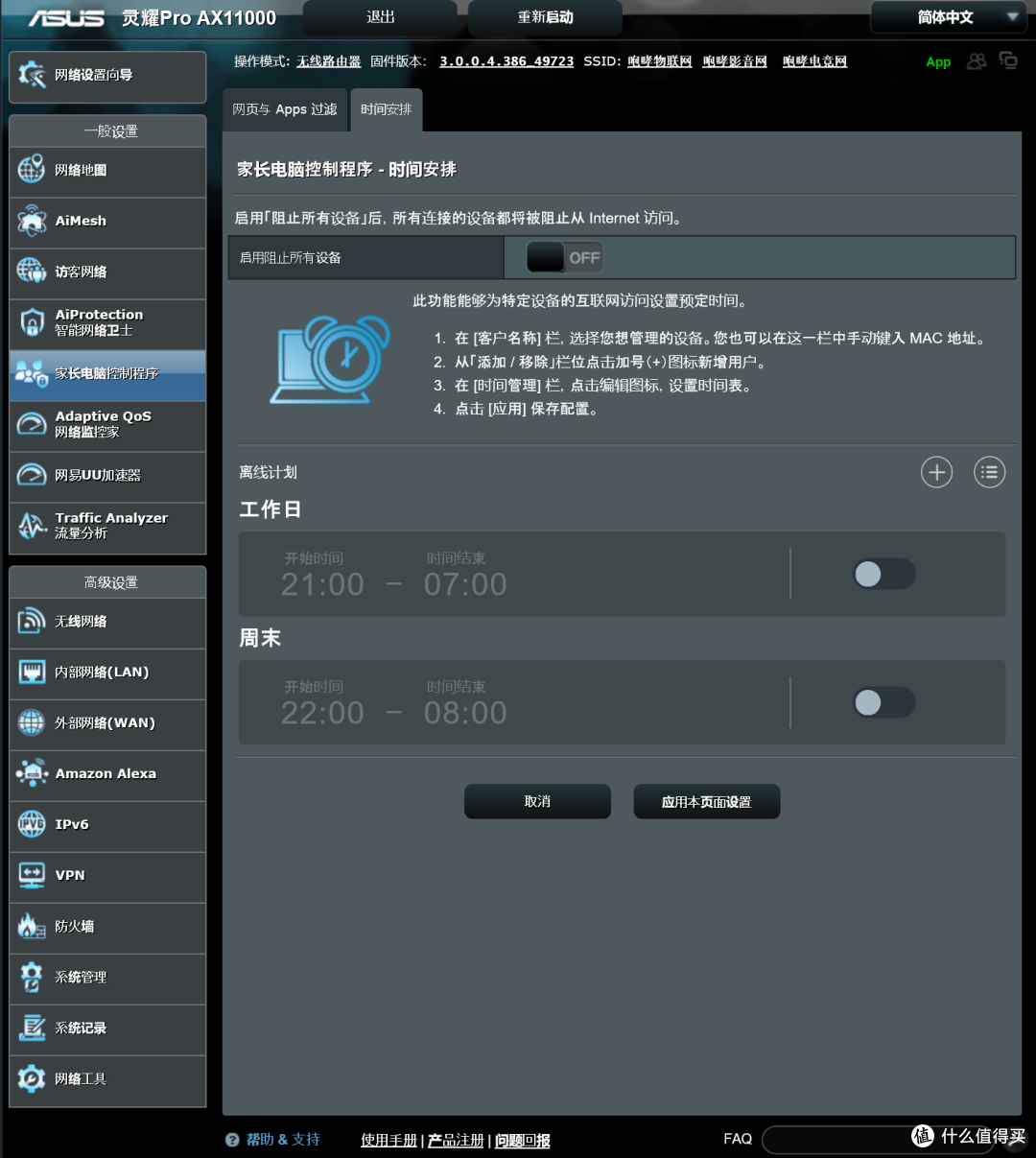Open the 产品注册 registration link
1036x1158 pixels.
pos(456,1140)
